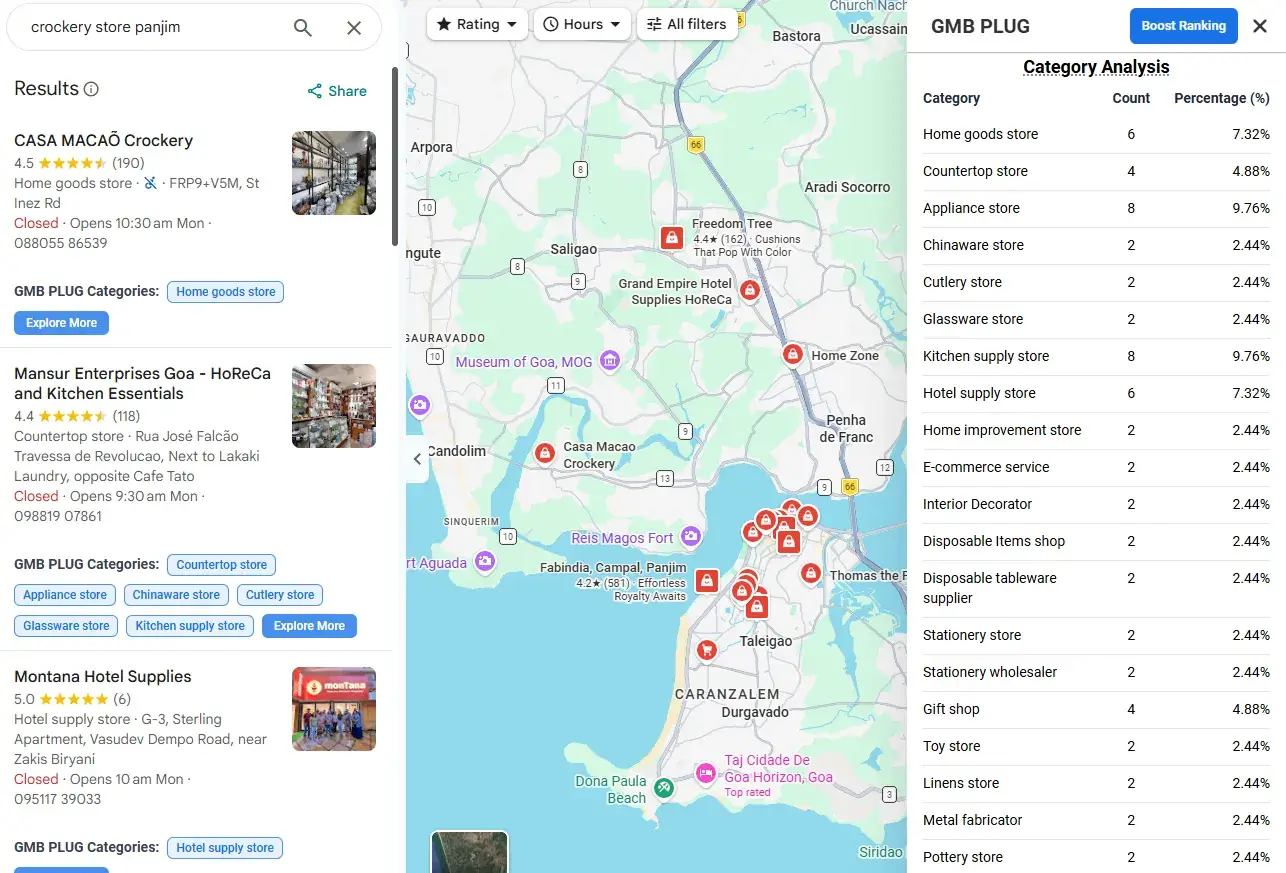The image size is (1286, 873).
Task: Click the Montana Hotel Supplies photo thumbnail
Action: tap(334, 709)
